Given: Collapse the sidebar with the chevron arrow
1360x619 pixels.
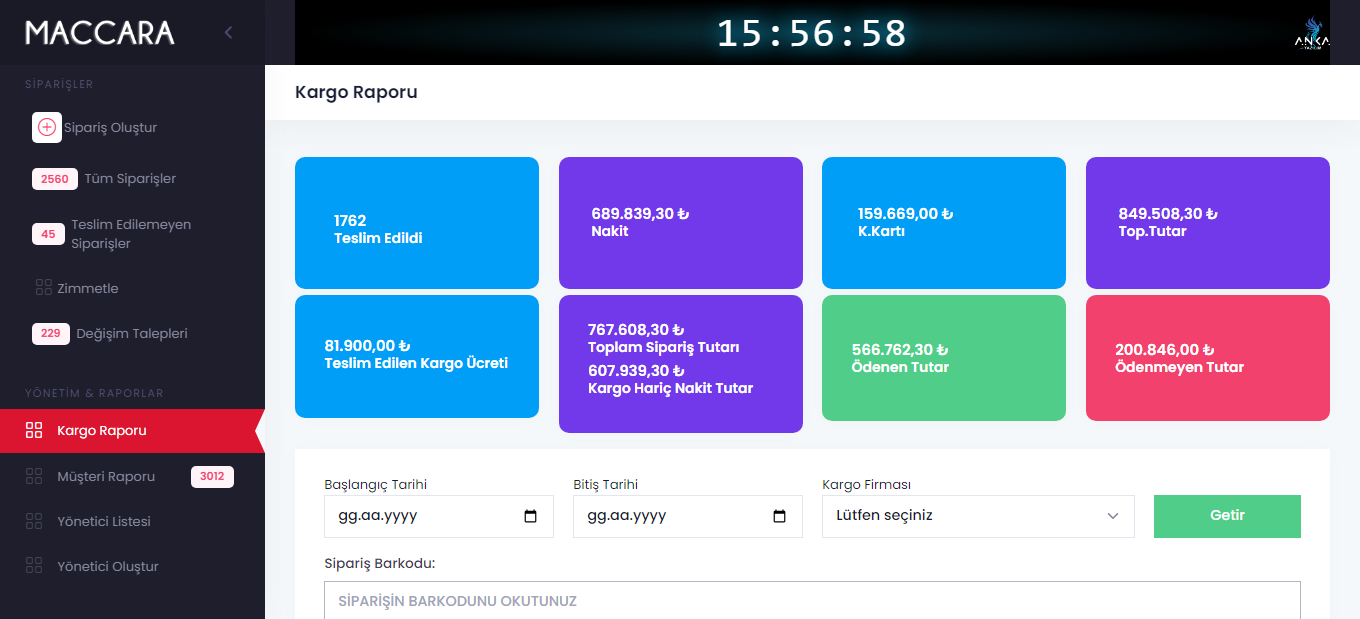Looking at the screenshot, I should click(x=228, y=33).
